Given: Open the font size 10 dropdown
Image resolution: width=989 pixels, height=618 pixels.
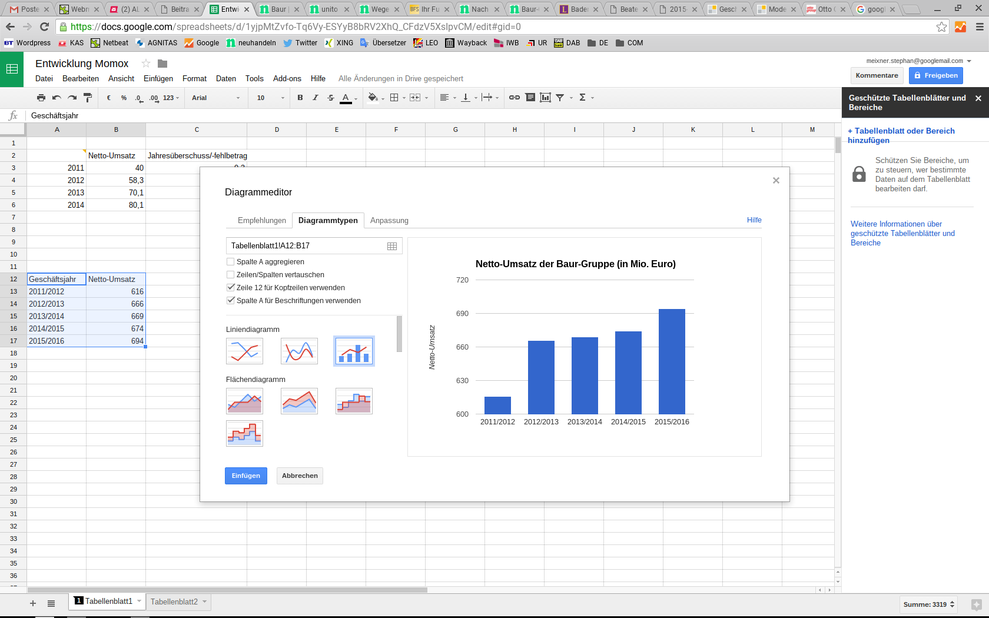Looking at the screenshot, I should pos(270,98).
